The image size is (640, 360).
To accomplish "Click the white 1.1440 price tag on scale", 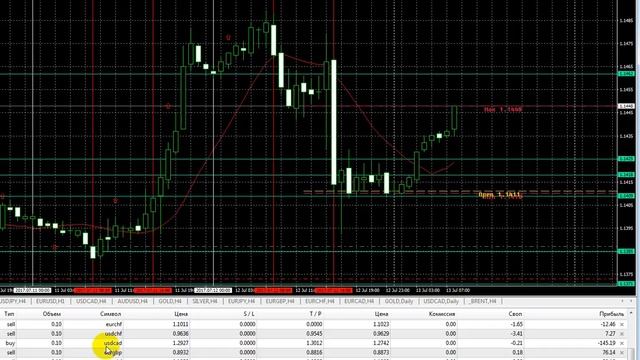I will [x=627, y=106].
